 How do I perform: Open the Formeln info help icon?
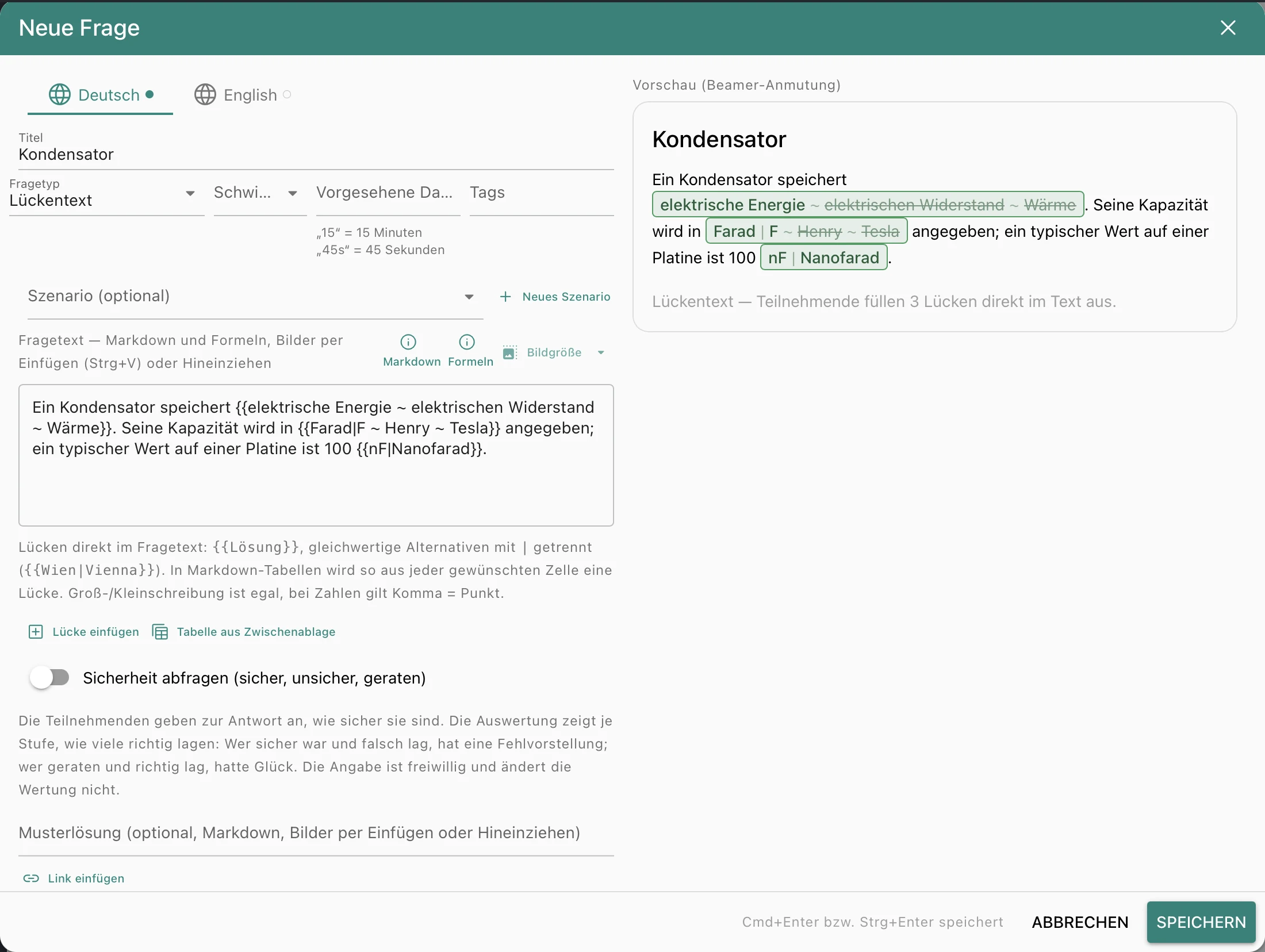point(467,342)
